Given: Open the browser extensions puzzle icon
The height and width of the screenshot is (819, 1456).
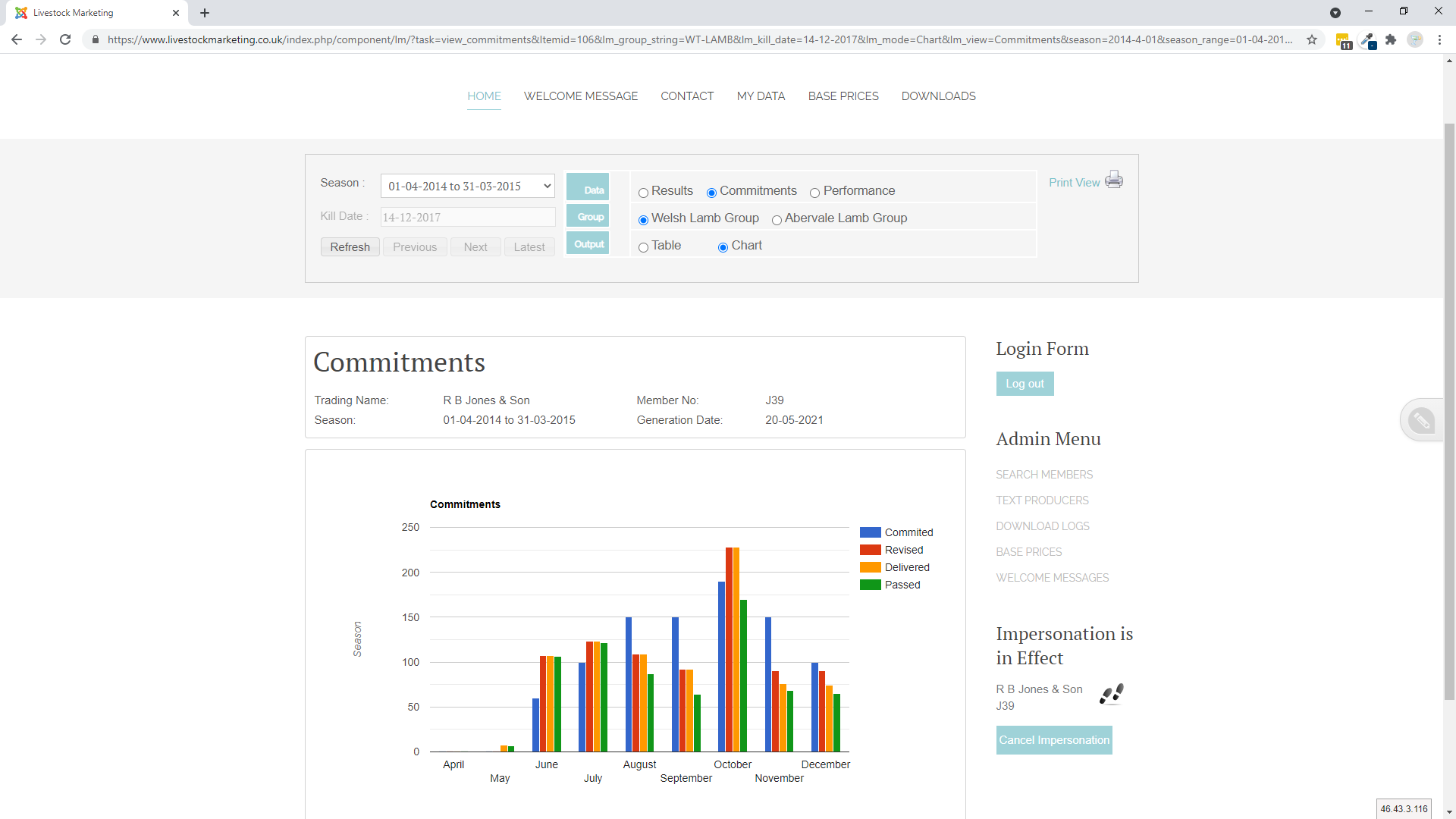Looking at the screenshot, I should click(x=1391, y=39).
